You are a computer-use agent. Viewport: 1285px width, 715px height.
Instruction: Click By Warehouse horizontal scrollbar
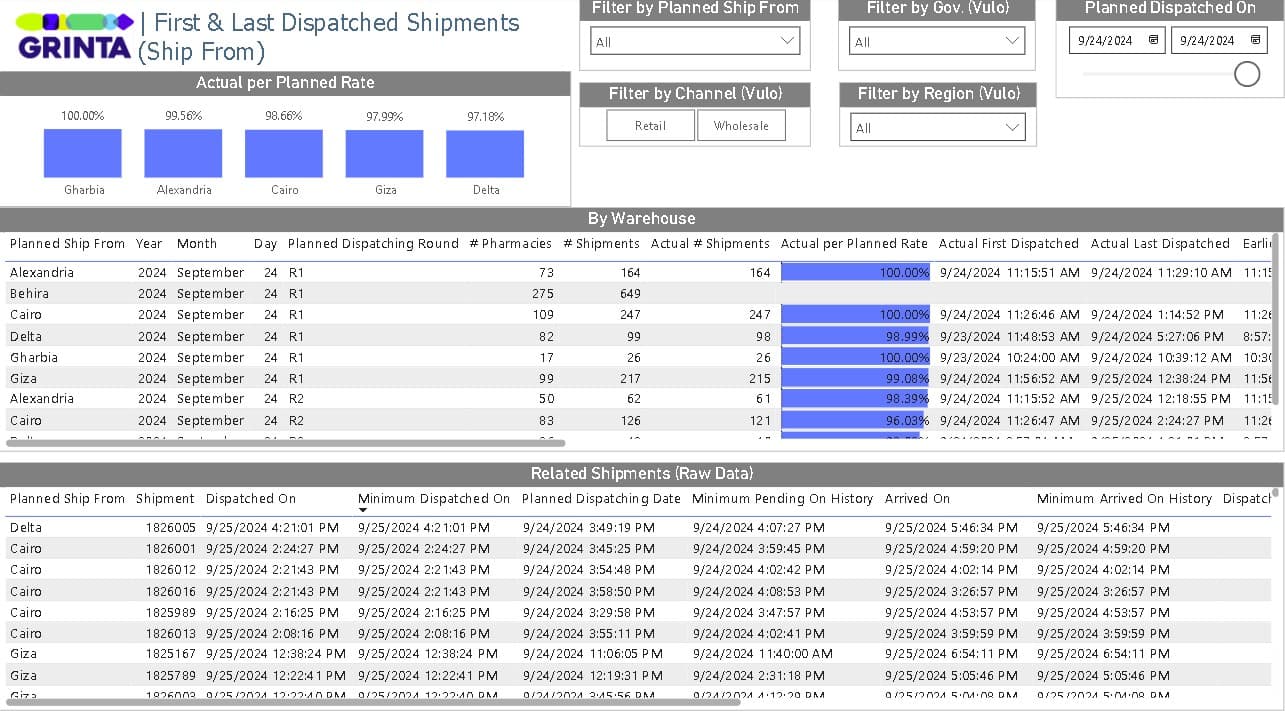pyautogui.click(x=288, y=442)
